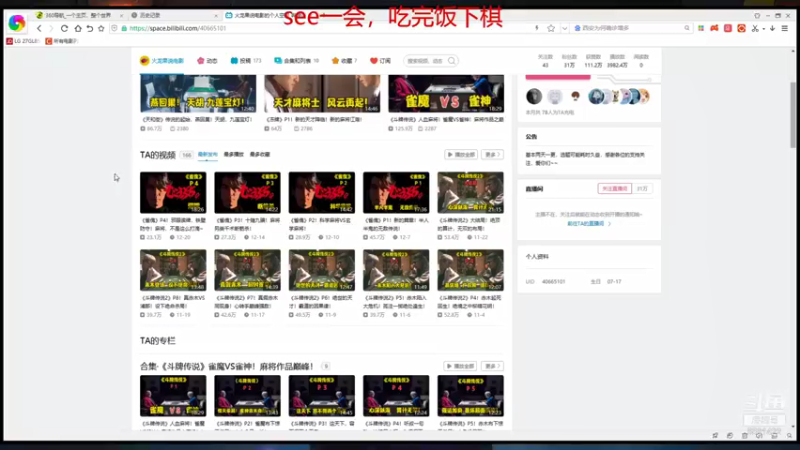Open the 雀魔 VS 雀神 top thumbnail
The height and width of the screenshot is (450, 800).
point(446,94)
